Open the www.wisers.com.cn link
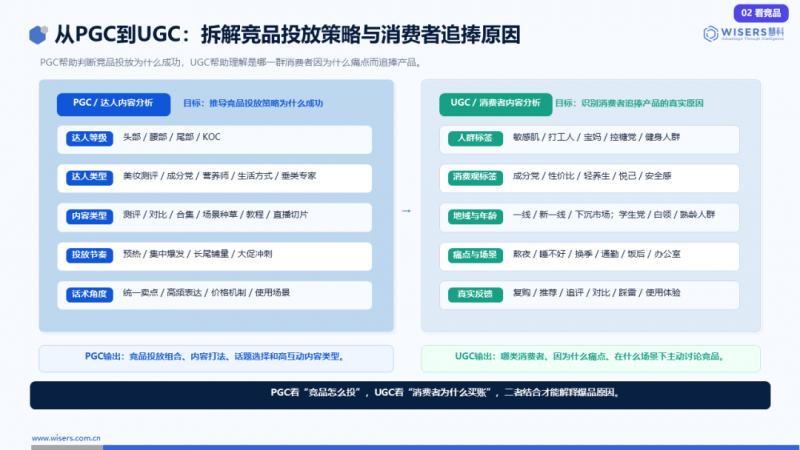Viewport: 800px width, 450px height. point(66,438)
